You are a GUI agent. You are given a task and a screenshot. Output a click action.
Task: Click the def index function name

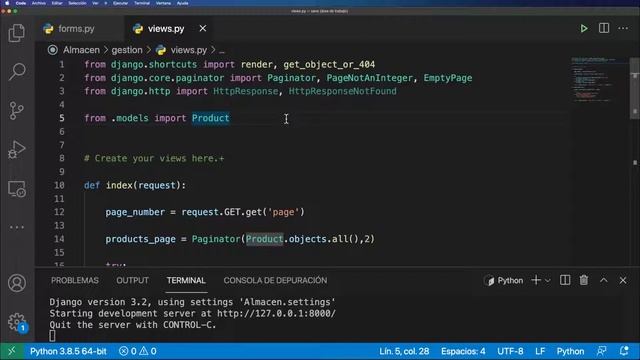119,185
